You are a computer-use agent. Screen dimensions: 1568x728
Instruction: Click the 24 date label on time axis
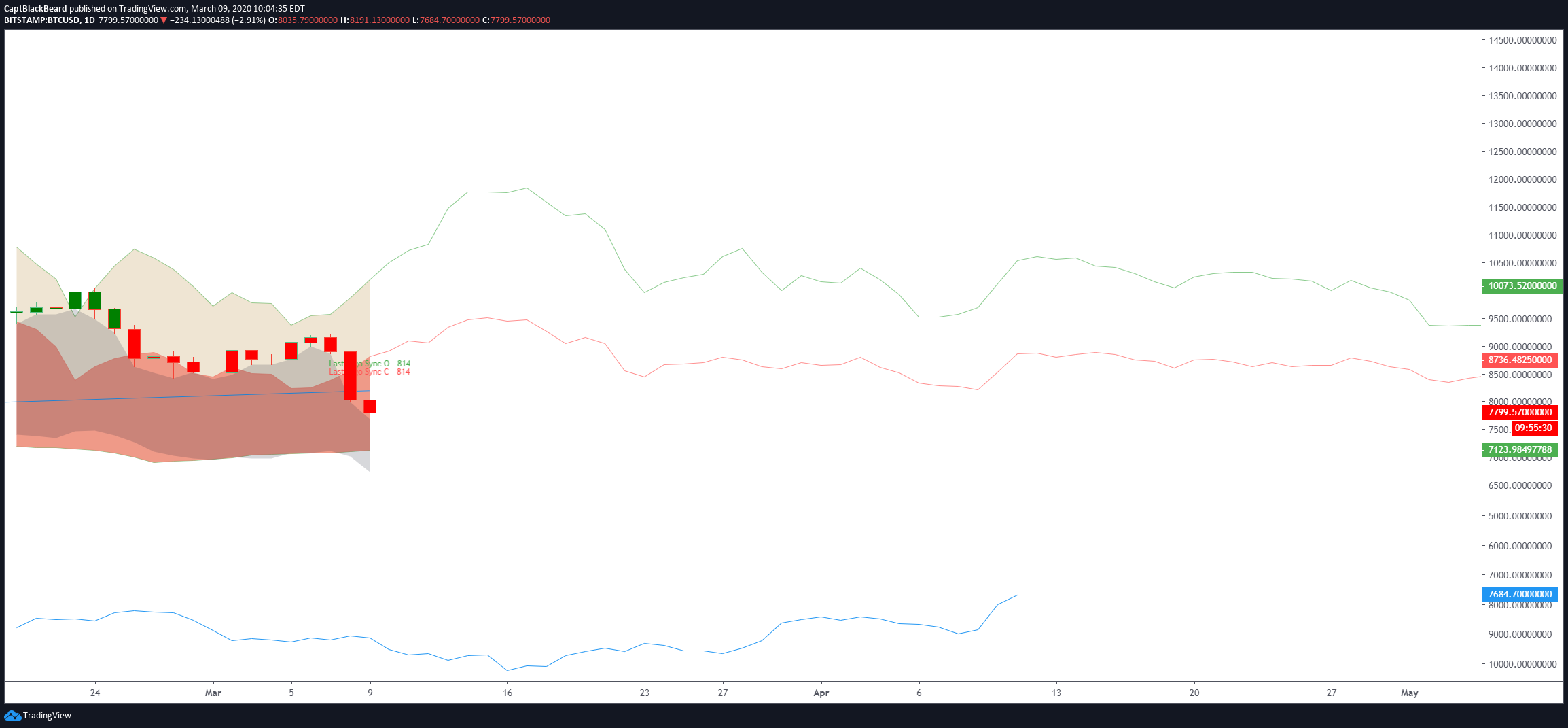pos(95,693)
